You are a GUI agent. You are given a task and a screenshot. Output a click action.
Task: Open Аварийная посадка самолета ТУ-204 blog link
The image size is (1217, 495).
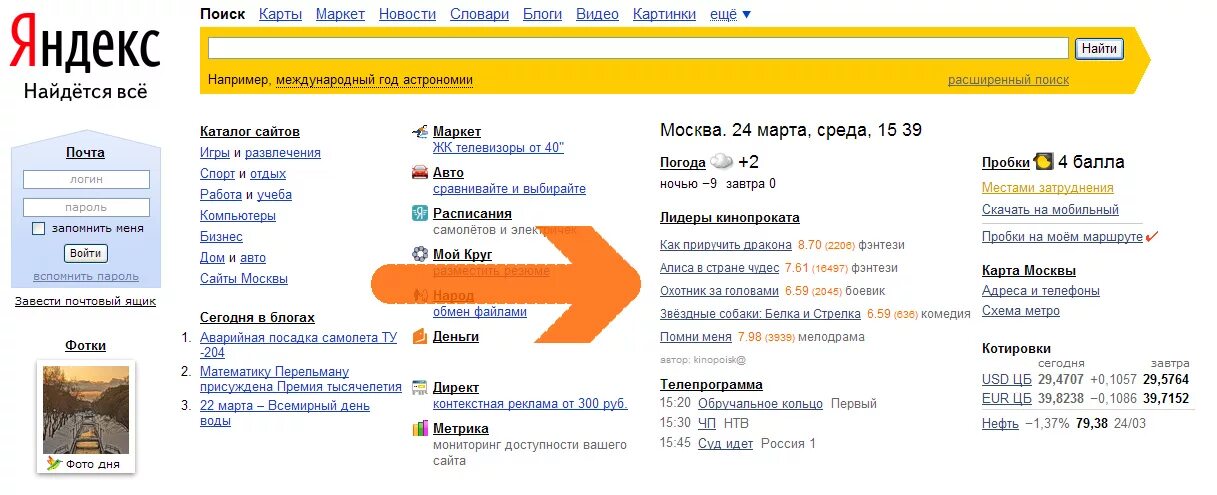pos(298,345)
